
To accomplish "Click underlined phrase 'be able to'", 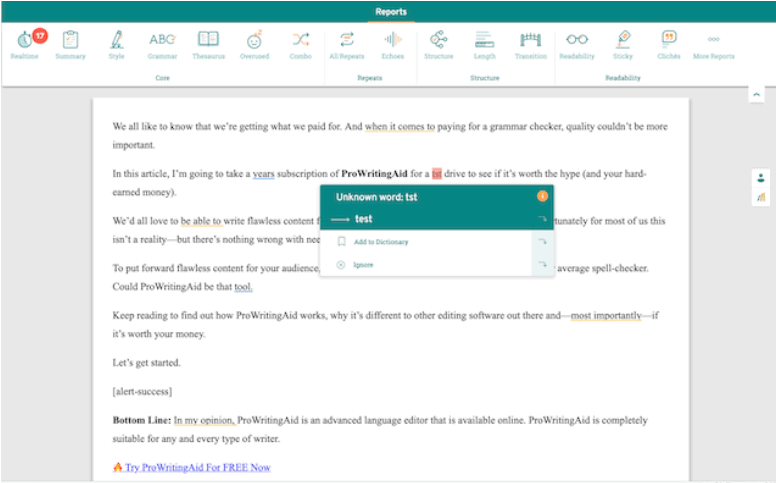I will [x=201, y=221].
